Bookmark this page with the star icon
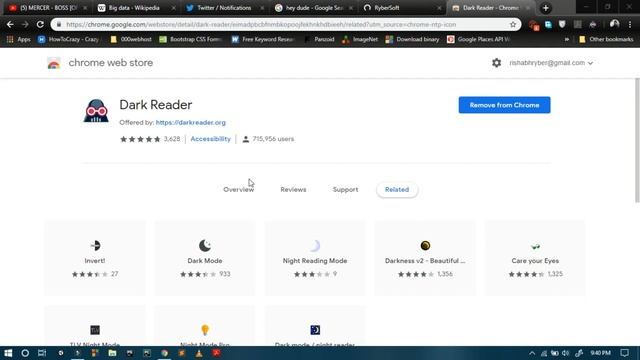The height and width of the screenshot is (360, 640). click(x=513, y=24)
